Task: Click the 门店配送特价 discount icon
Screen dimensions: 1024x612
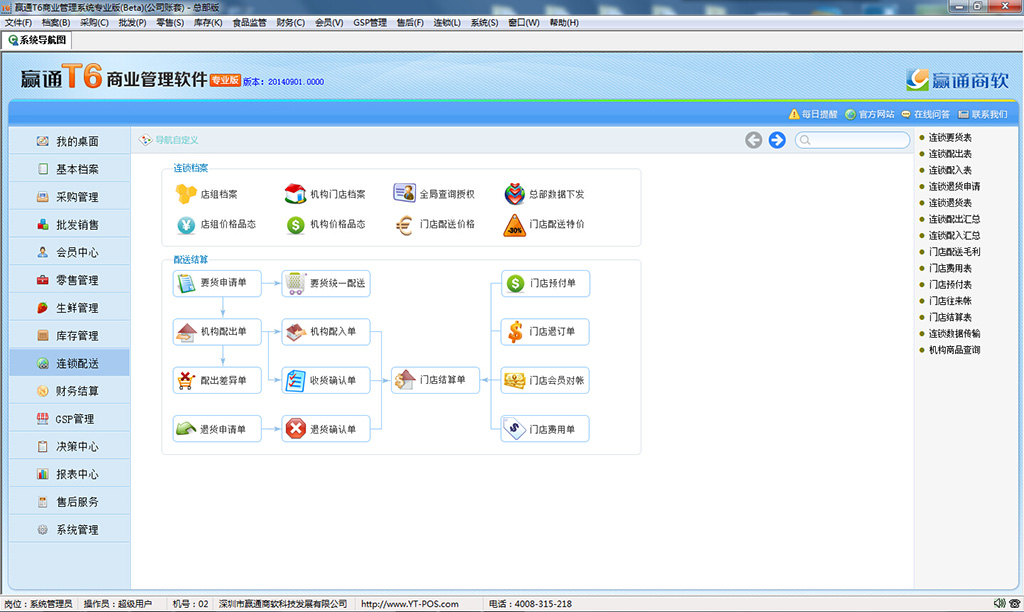Action: pos(514,225)
